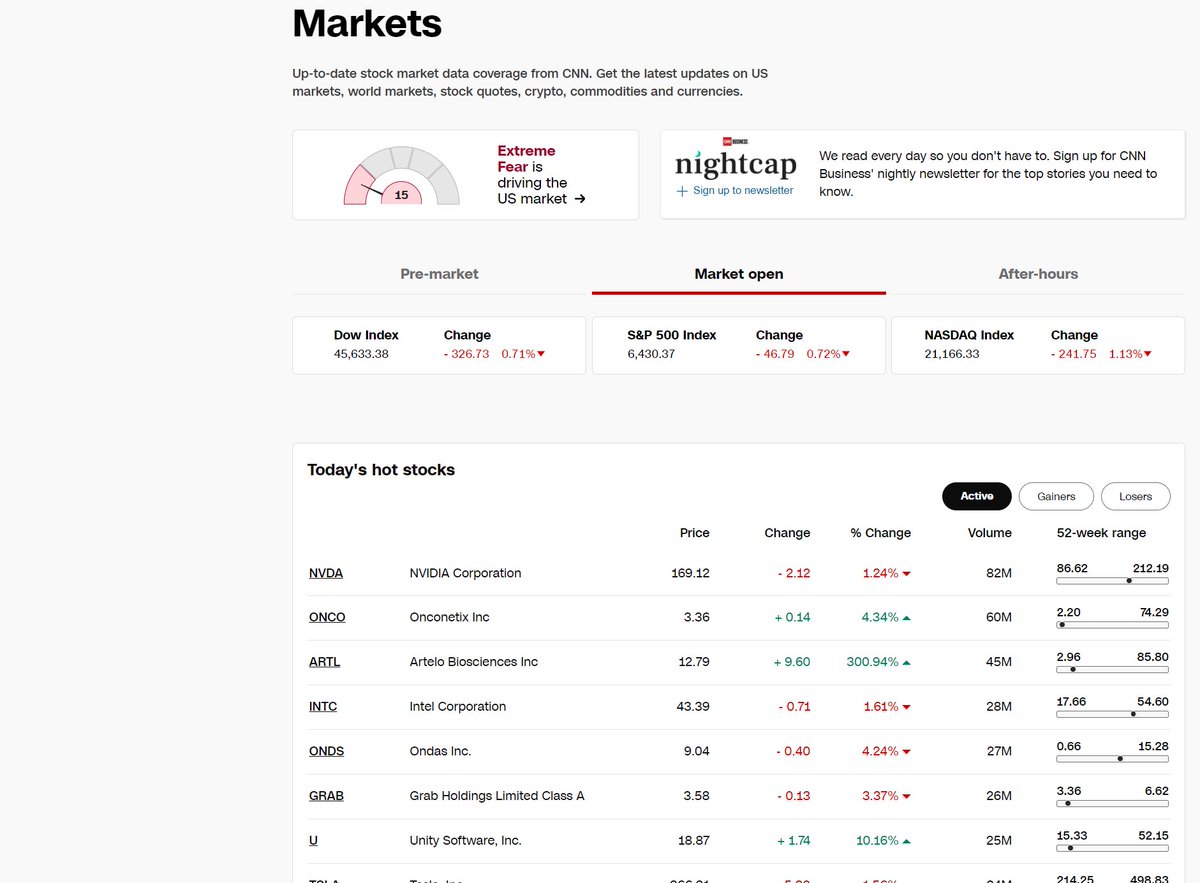
Task: Click the '% Change' column header
Action: pos(881,533)
